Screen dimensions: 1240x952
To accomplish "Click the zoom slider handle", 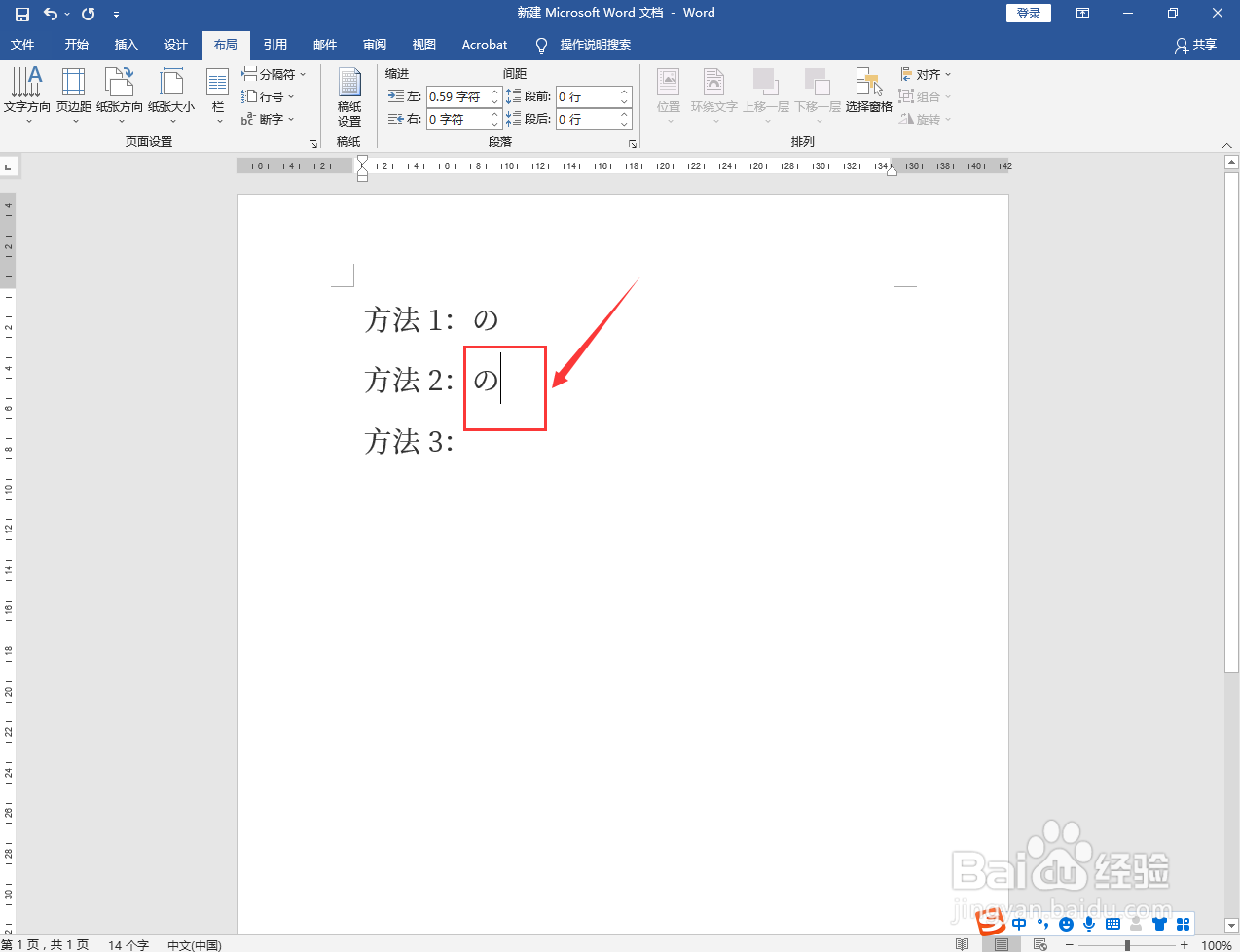I will 1127,945.
